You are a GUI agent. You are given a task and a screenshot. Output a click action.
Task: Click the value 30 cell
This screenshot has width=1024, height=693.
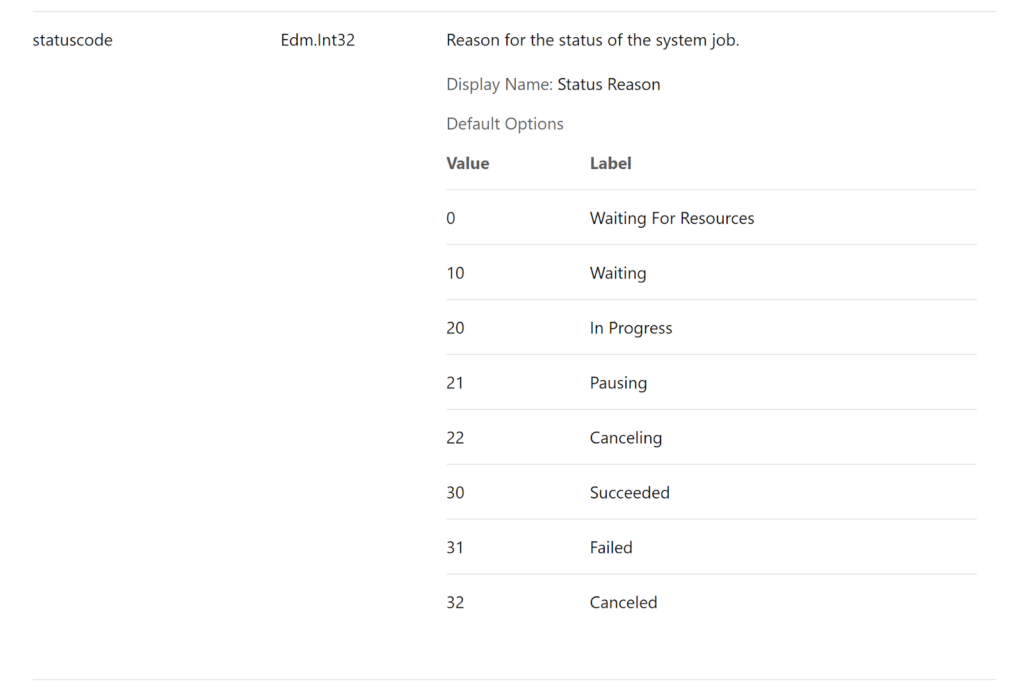455,493
